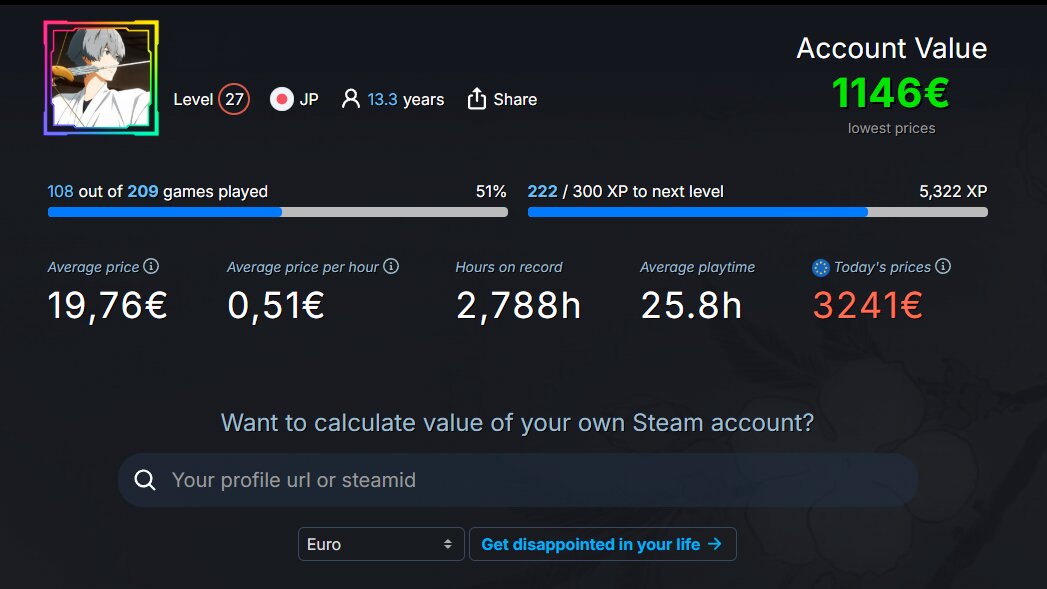Click the Share upload icon
1047x589 pixels.
pos(477,99)
